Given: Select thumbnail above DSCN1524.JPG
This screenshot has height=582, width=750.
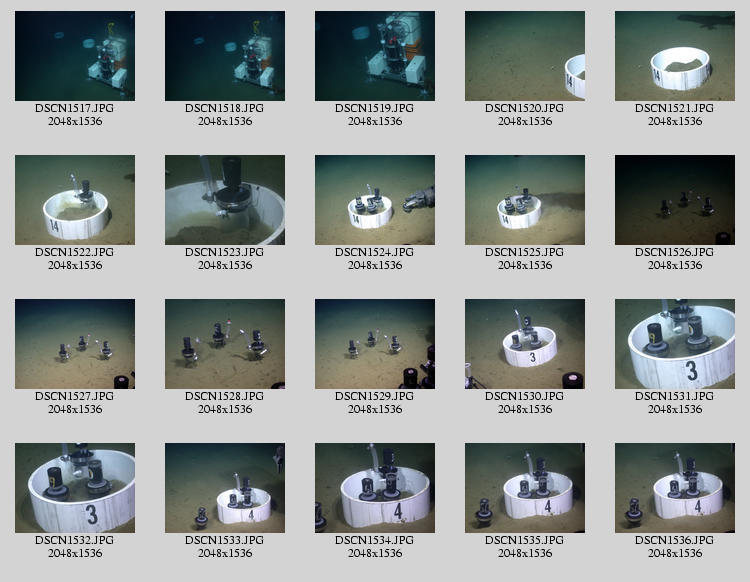Looking at the screenshot, I should click(x=375, y=200).
